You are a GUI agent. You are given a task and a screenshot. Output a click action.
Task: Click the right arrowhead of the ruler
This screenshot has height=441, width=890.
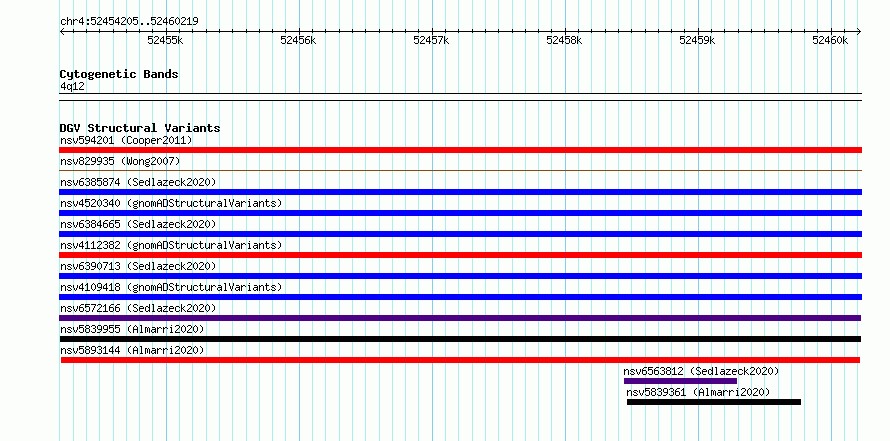pos(858,32)
